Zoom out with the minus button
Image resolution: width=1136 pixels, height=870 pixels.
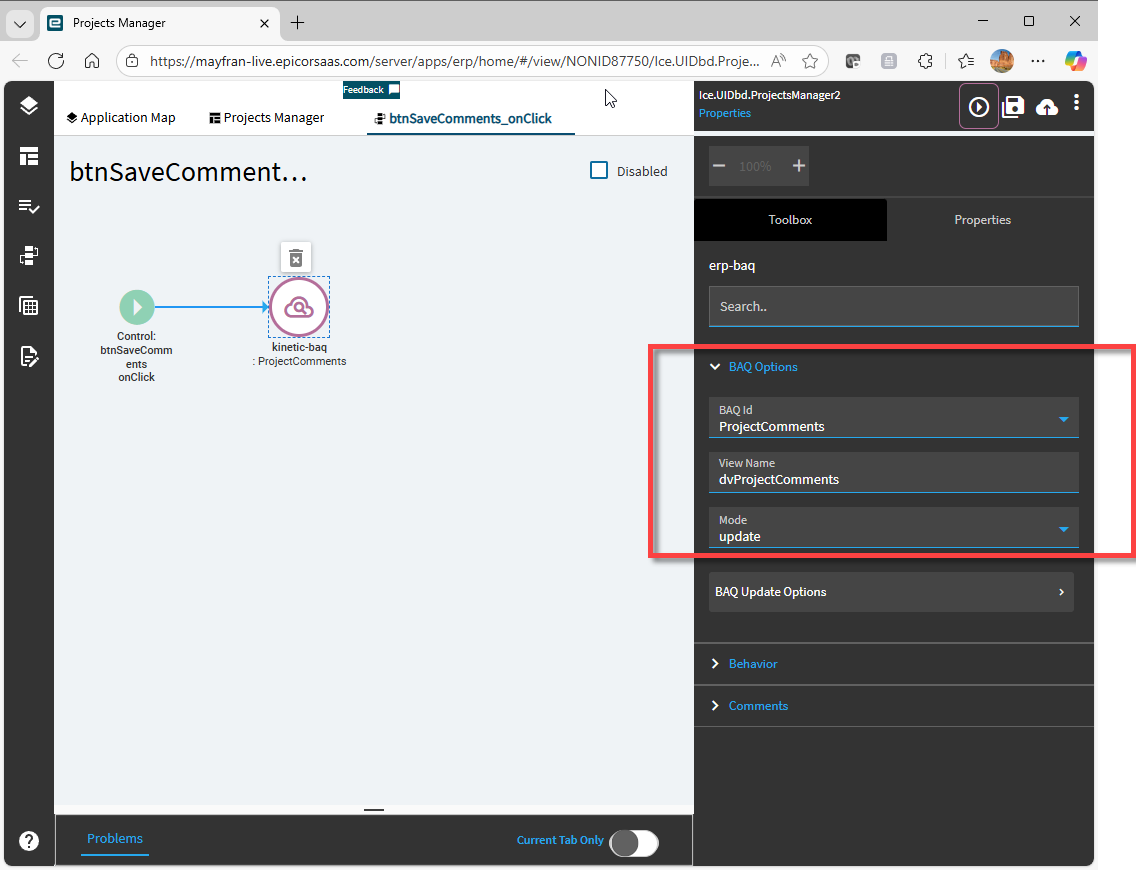[719, 166]
